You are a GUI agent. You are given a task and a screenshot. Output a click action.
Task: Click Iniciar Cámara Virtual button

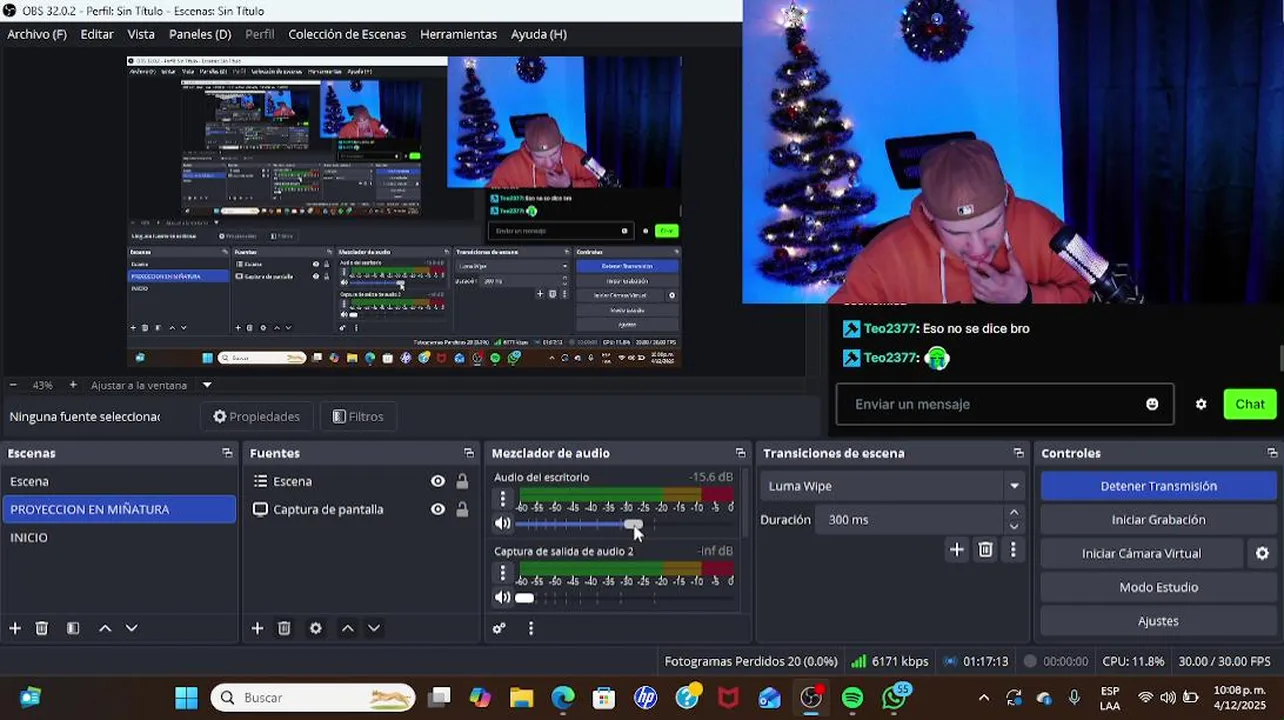1141,553
